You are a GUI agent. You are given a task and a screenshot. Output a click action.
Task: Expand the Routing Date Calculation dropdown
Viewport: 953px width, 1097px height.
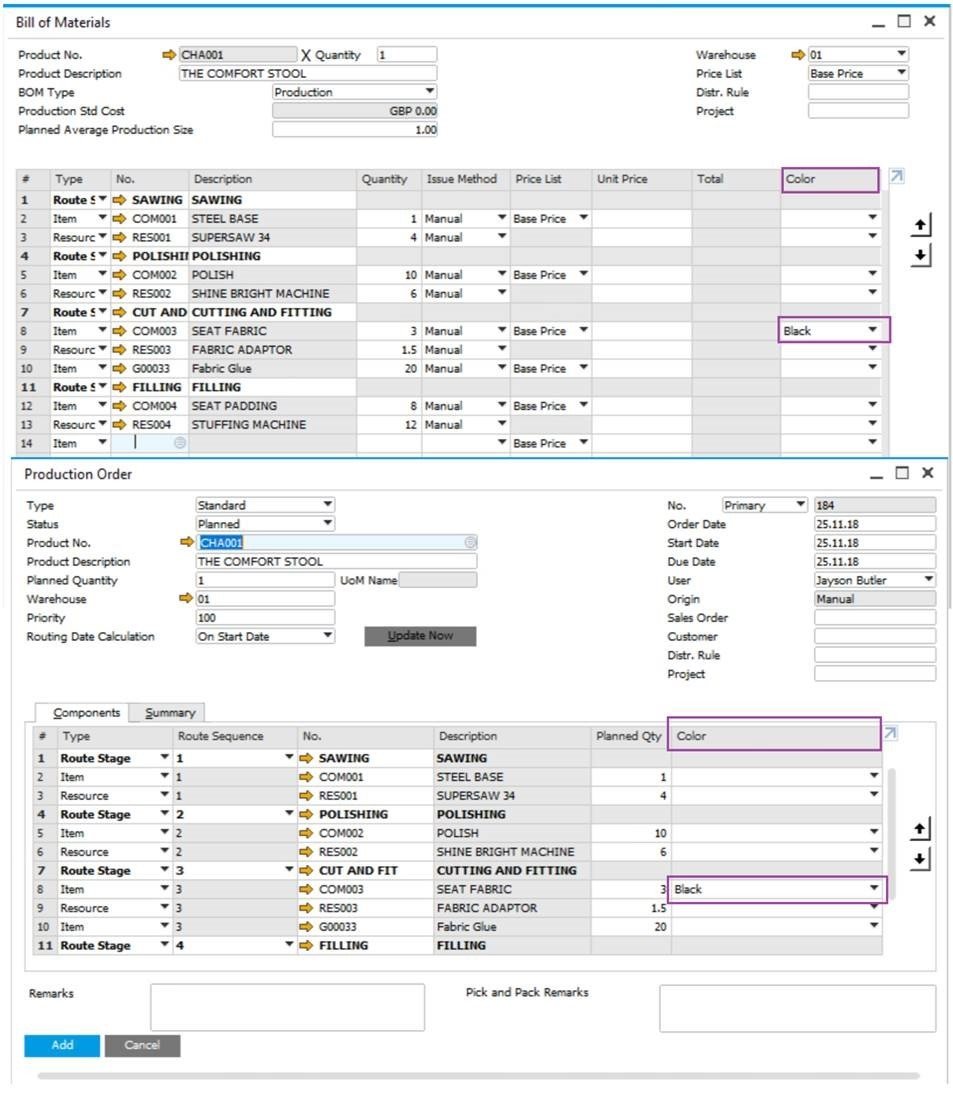tap(328, 636)
